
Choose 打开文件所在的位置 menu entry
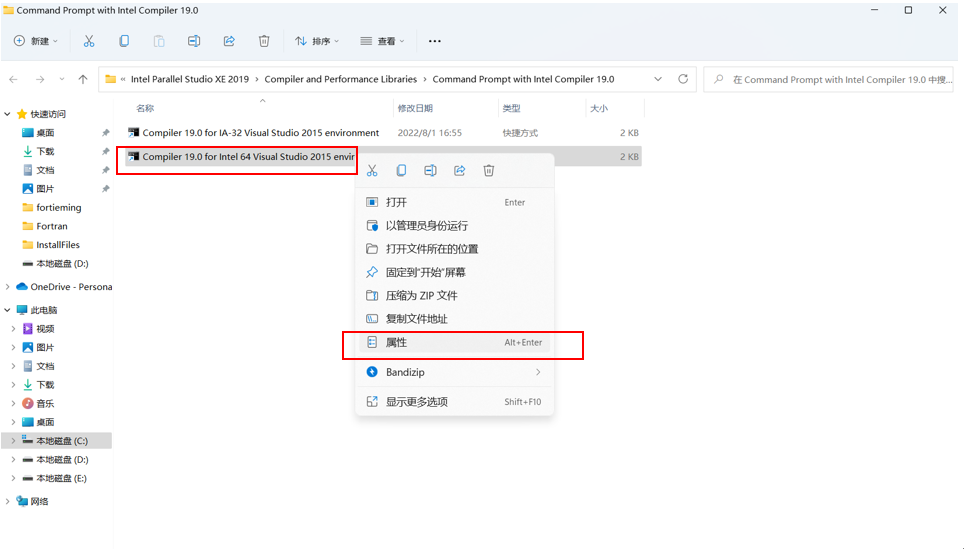[x=455, y=249]
